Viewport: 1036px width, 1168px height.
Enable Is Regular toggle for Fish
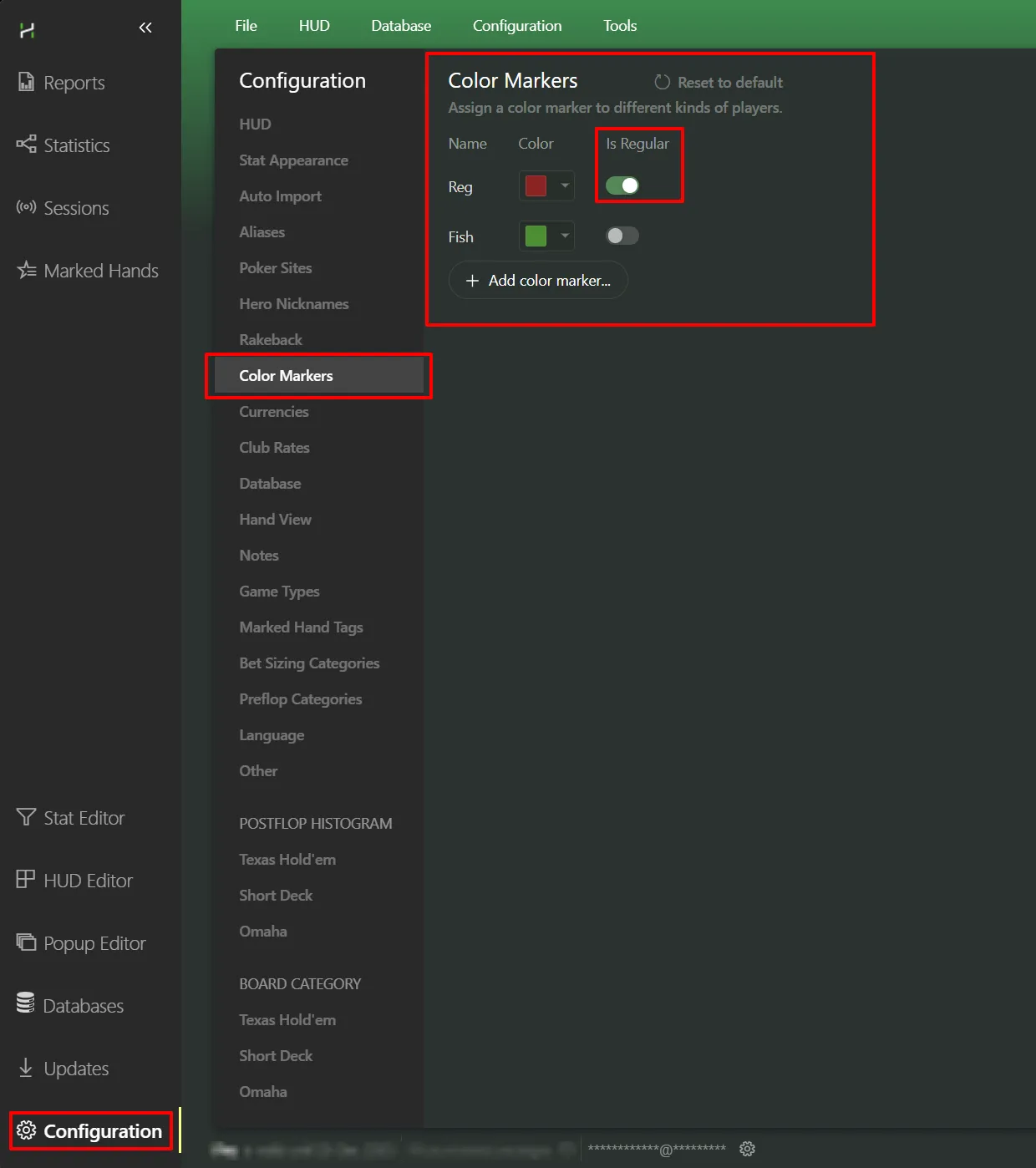point(622,236)
